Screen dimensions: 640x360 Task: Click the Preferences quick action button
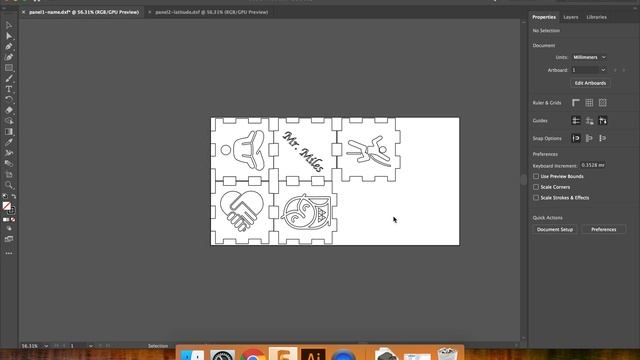pos(604,229)
